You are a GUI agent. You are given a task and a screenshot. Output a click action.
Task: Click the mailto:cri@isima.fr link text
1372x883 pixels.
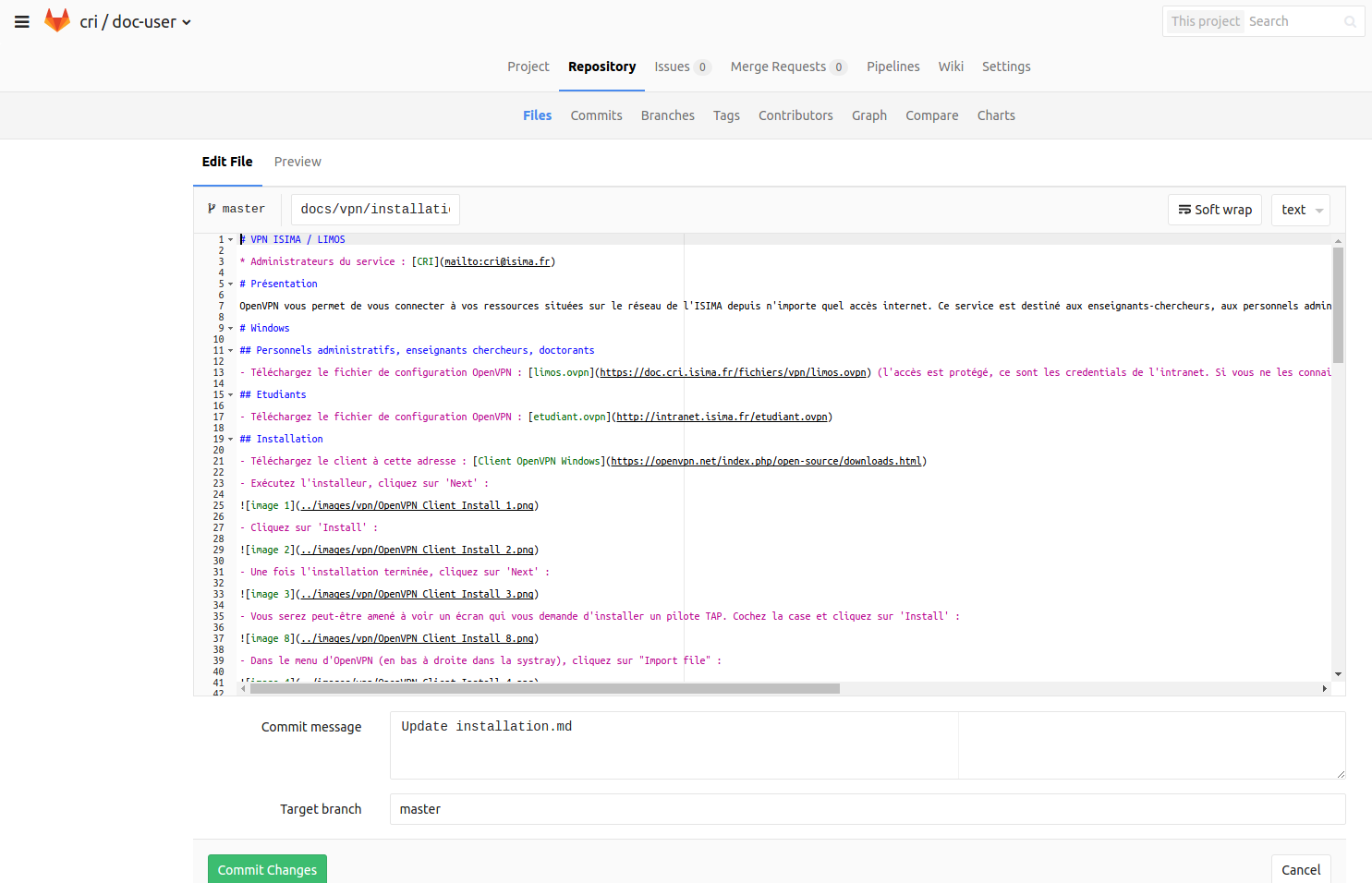497,261
